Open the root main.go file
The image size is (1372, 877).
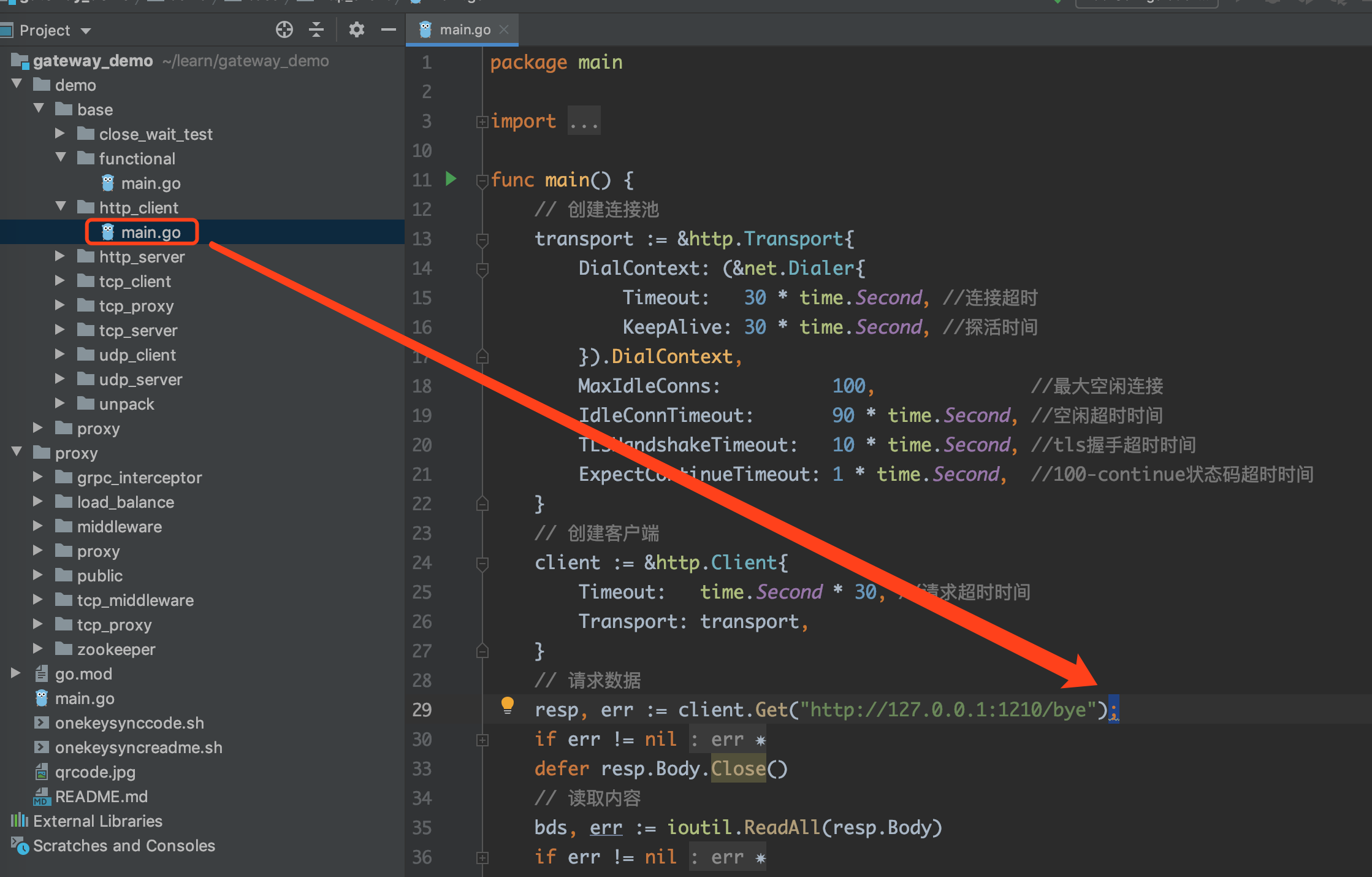(85, 699)
